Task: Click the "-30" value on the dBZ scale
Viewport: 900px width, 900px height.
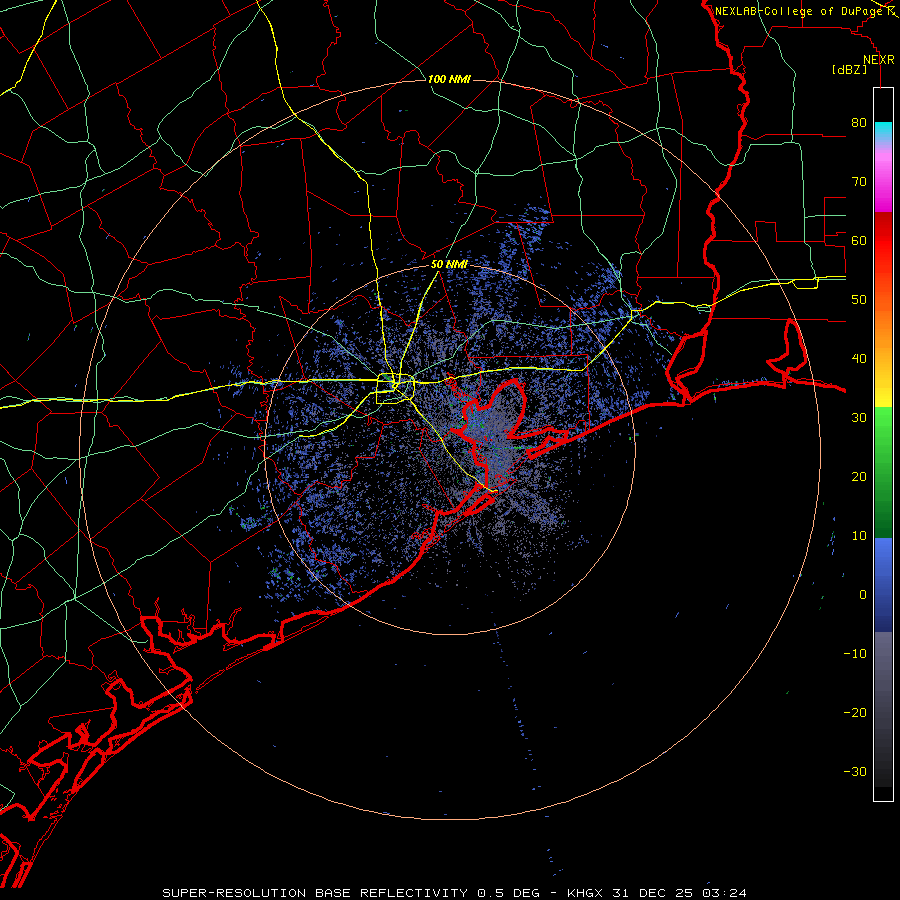Action: 855,771
